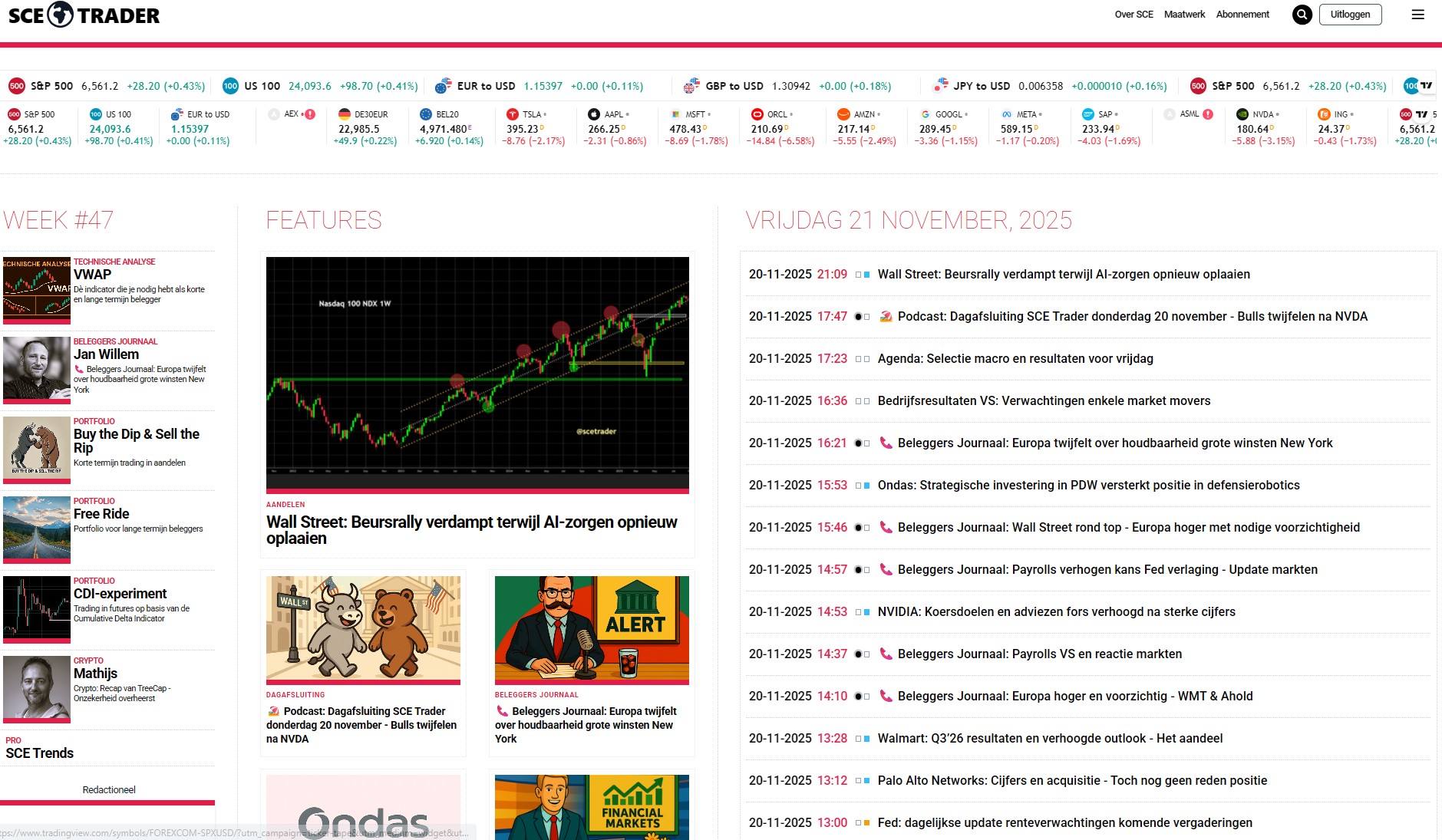Click the NVDA ticker logo icon
This screenshot has height=840, width=1442.
click(1242, 114)
